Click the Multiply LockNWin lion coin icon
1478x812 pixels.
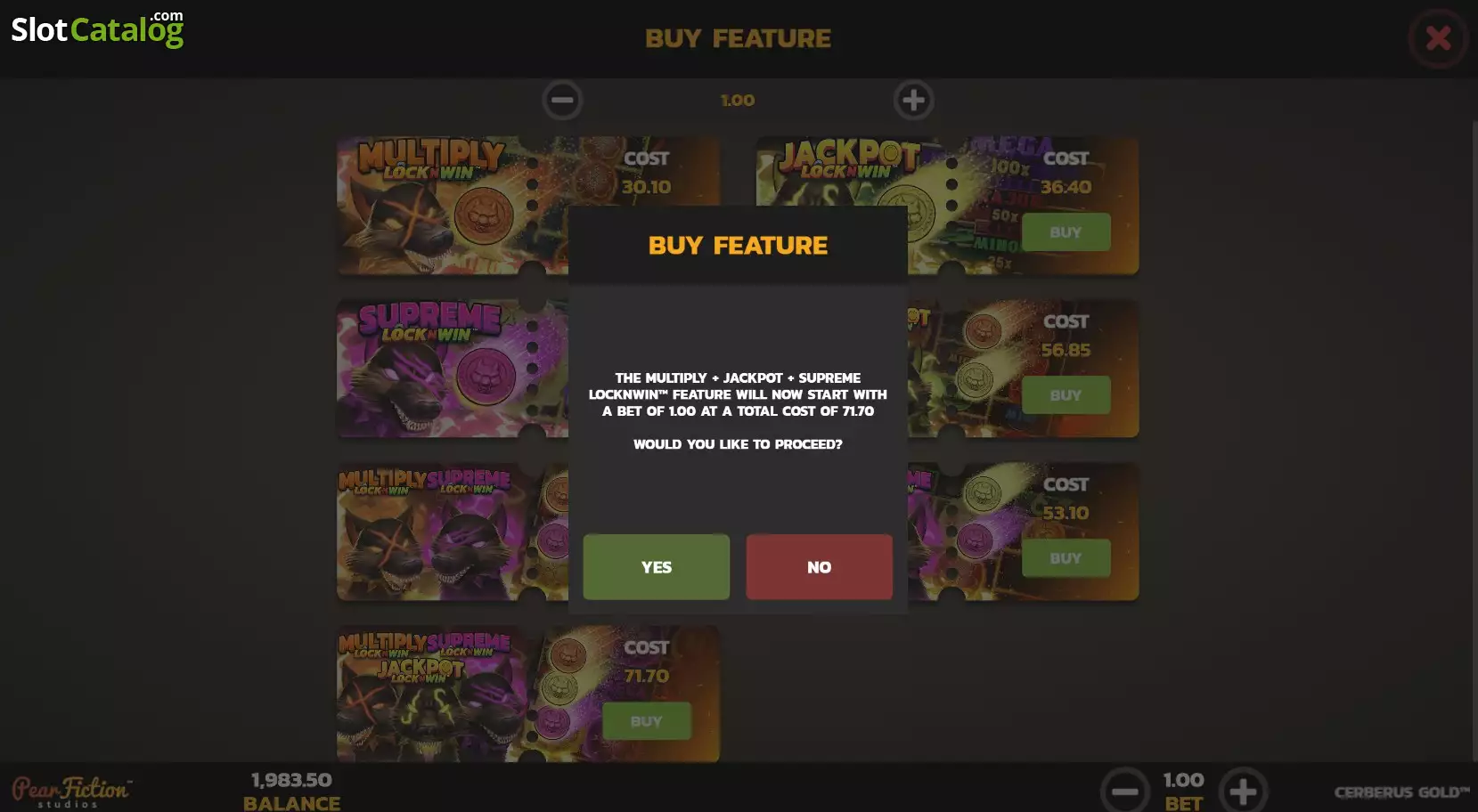tap(484, 216)
